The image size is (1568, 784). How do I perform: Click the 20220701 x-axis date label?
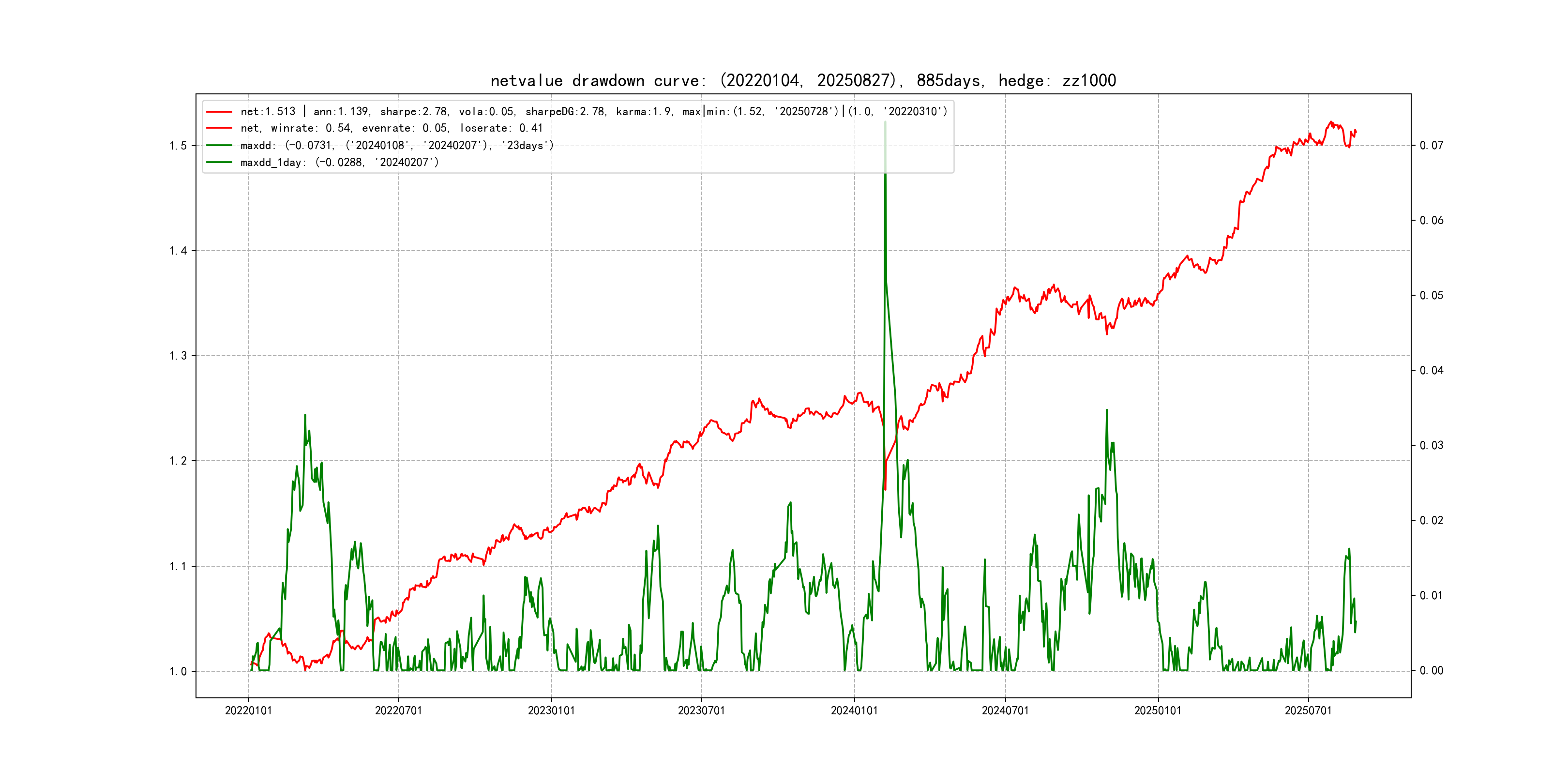pyautogui.click(x=398, y=711)
